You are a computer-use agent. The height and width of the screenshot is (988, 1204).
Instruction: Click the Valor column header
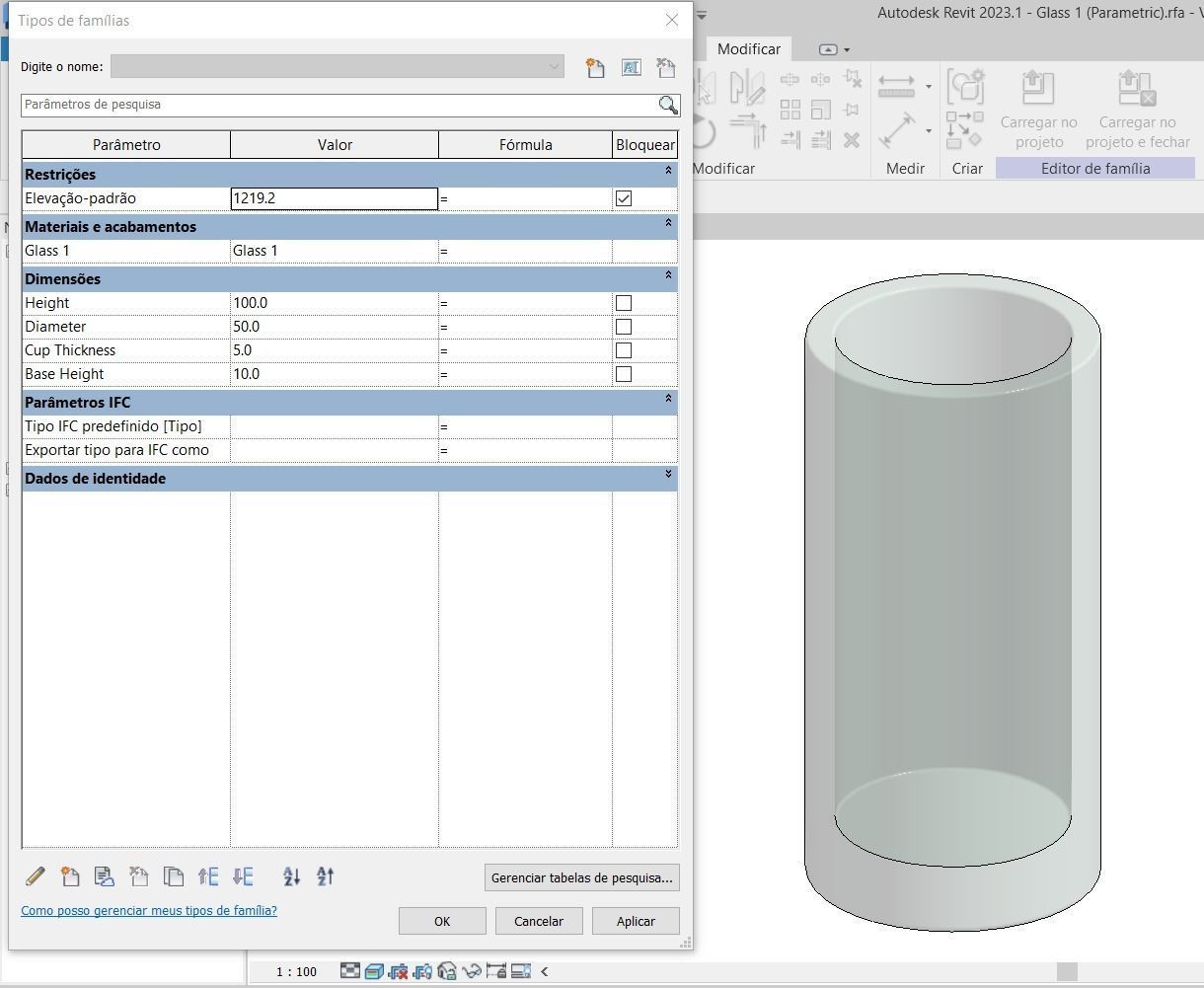tap(335, 145)
